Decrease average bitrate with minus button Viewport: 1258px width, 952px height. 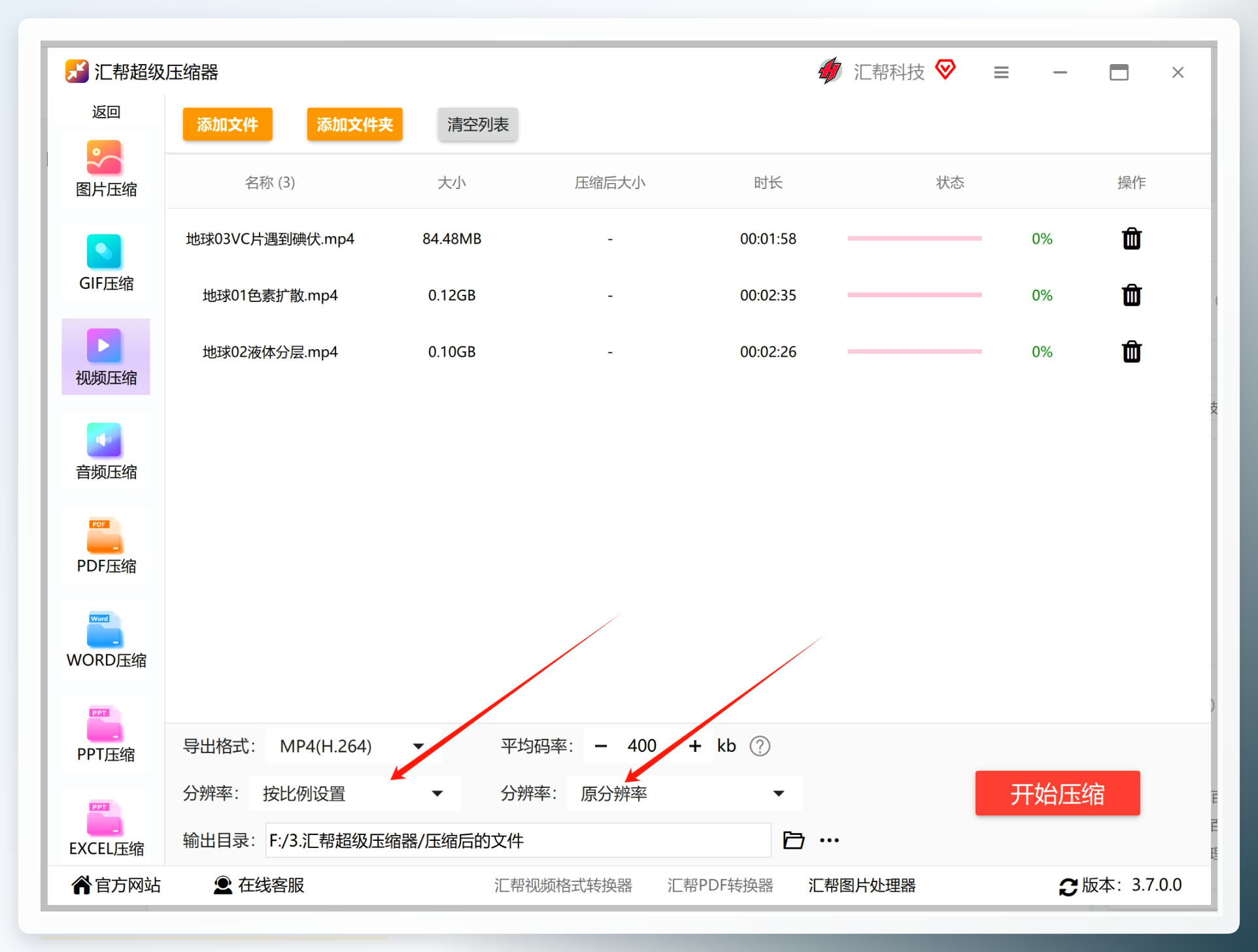click(601, 746)
